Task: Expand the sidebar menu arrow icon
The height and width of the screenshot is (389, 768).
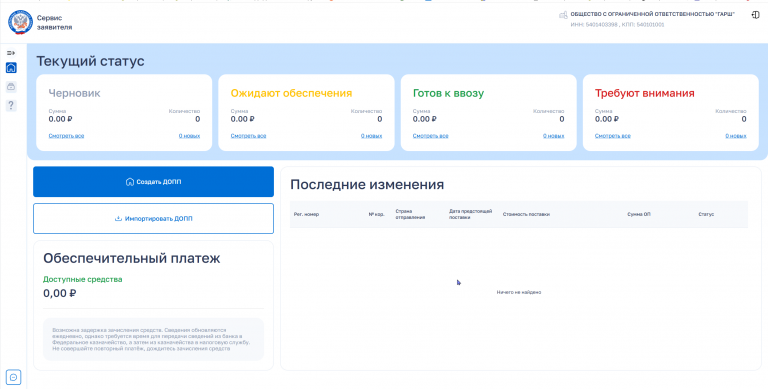Action: [11, 52]
